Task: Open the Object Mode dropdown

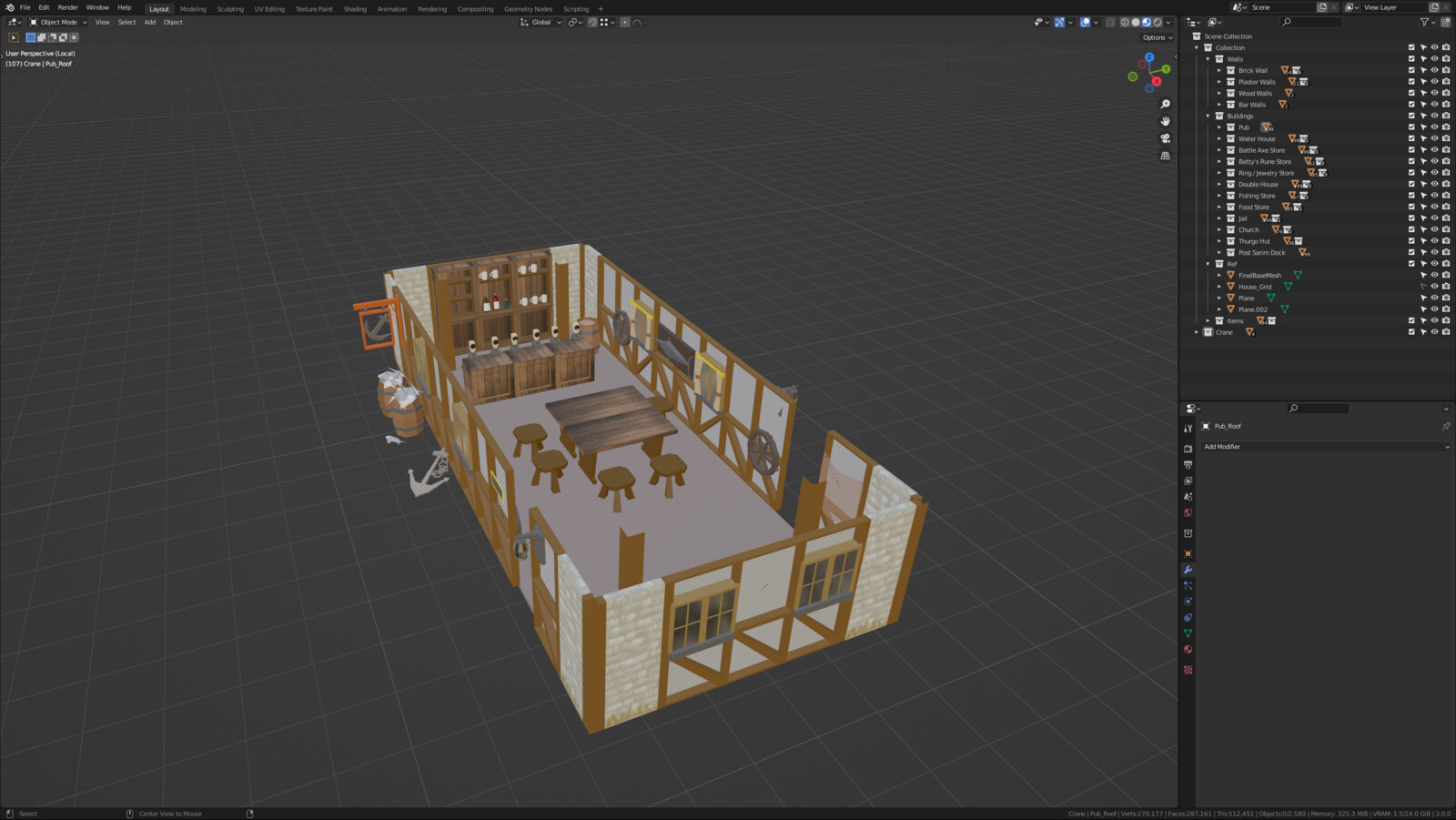Action: (x=58, y=22)
